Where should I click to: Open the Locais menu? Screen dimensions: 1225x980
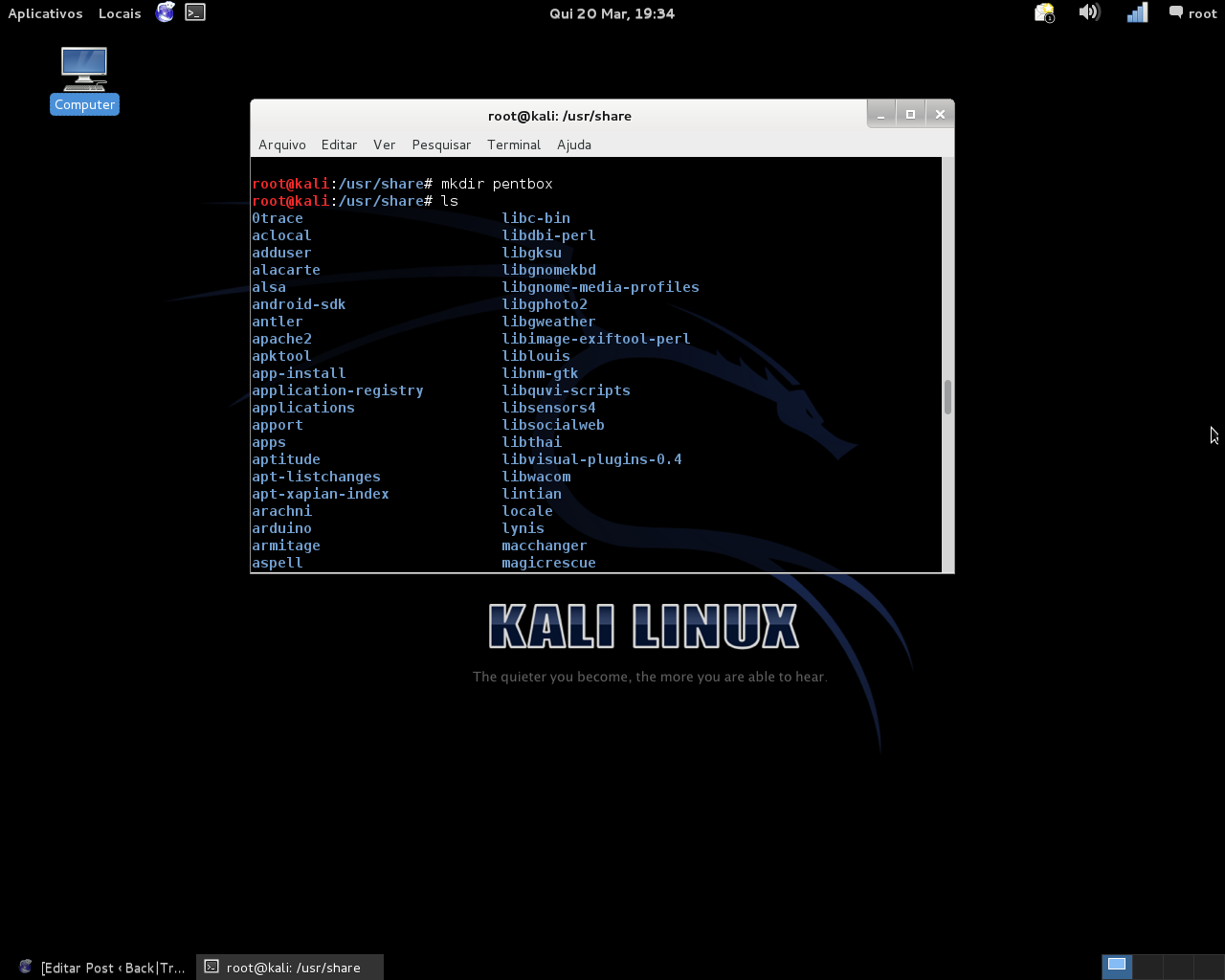(120, 13)
